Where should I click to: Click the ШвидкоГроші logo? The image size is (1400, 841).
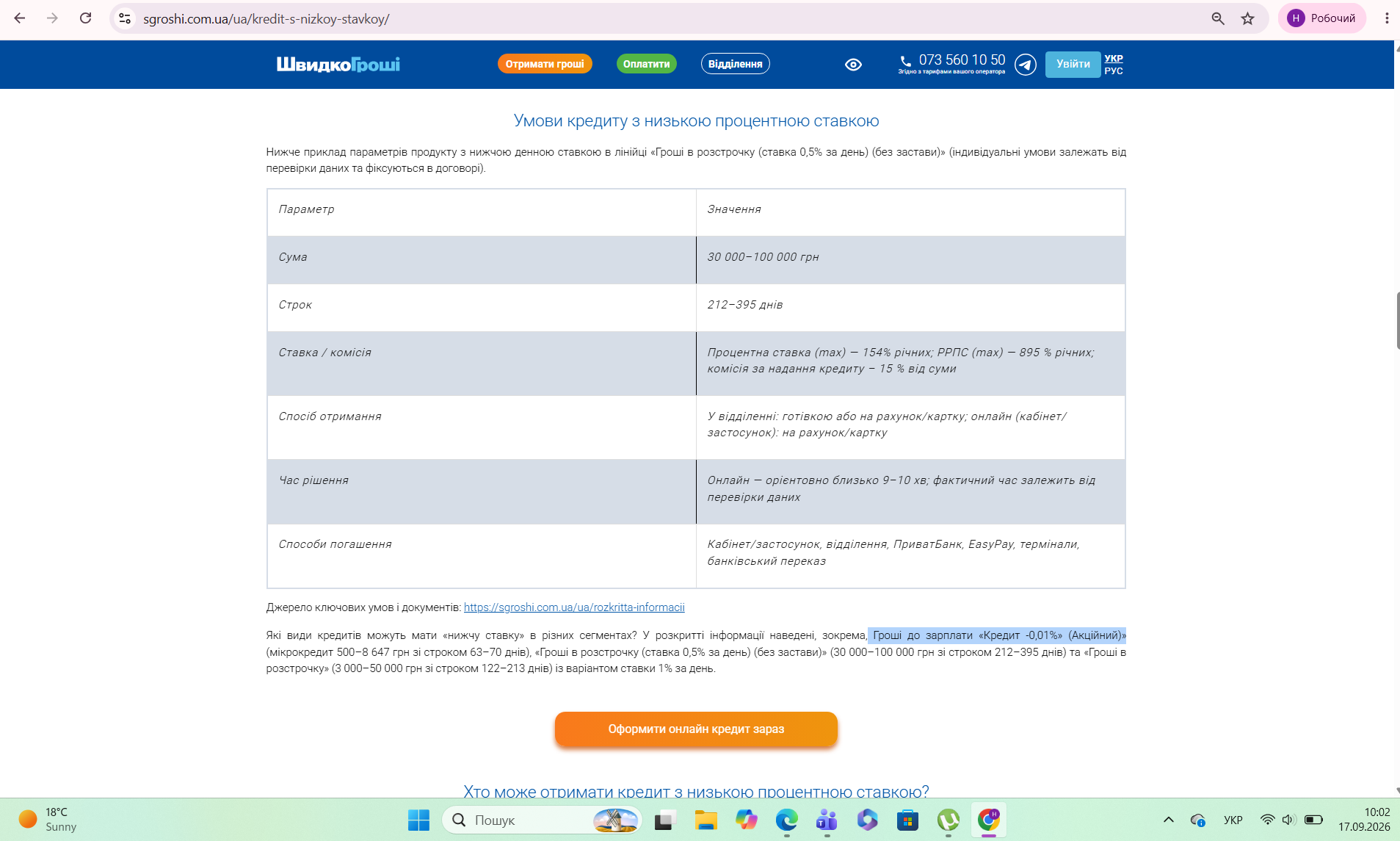[338, 65]
